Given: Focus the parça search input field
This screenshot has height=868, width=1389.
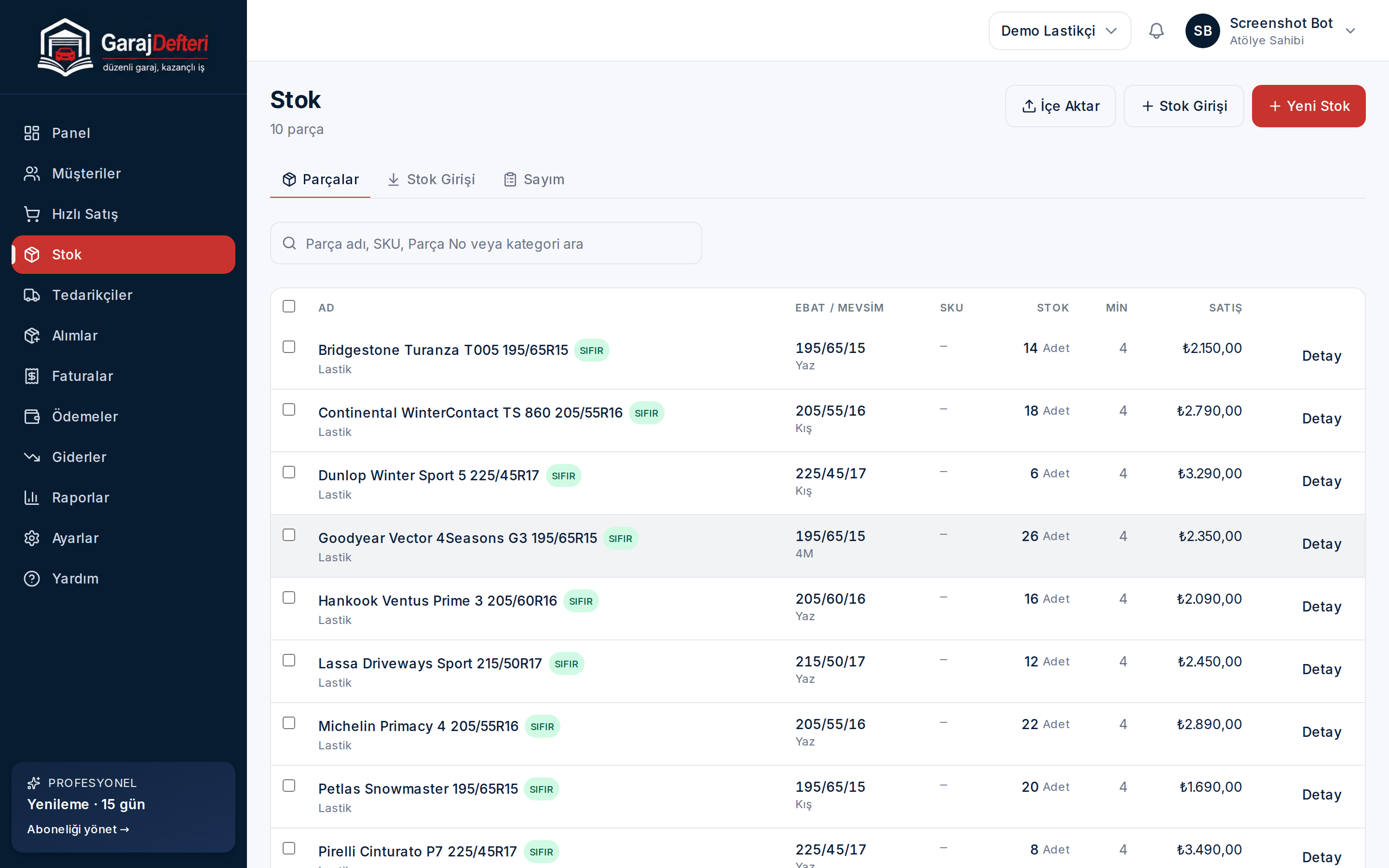Looking at the screenshot, I should [486, 244].
